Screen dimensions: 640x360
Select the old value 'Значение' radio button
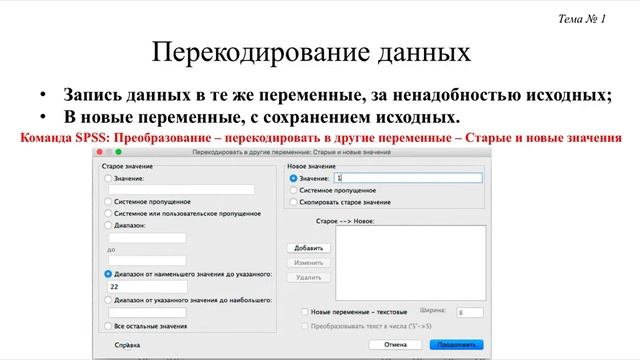tap(108, 178)
